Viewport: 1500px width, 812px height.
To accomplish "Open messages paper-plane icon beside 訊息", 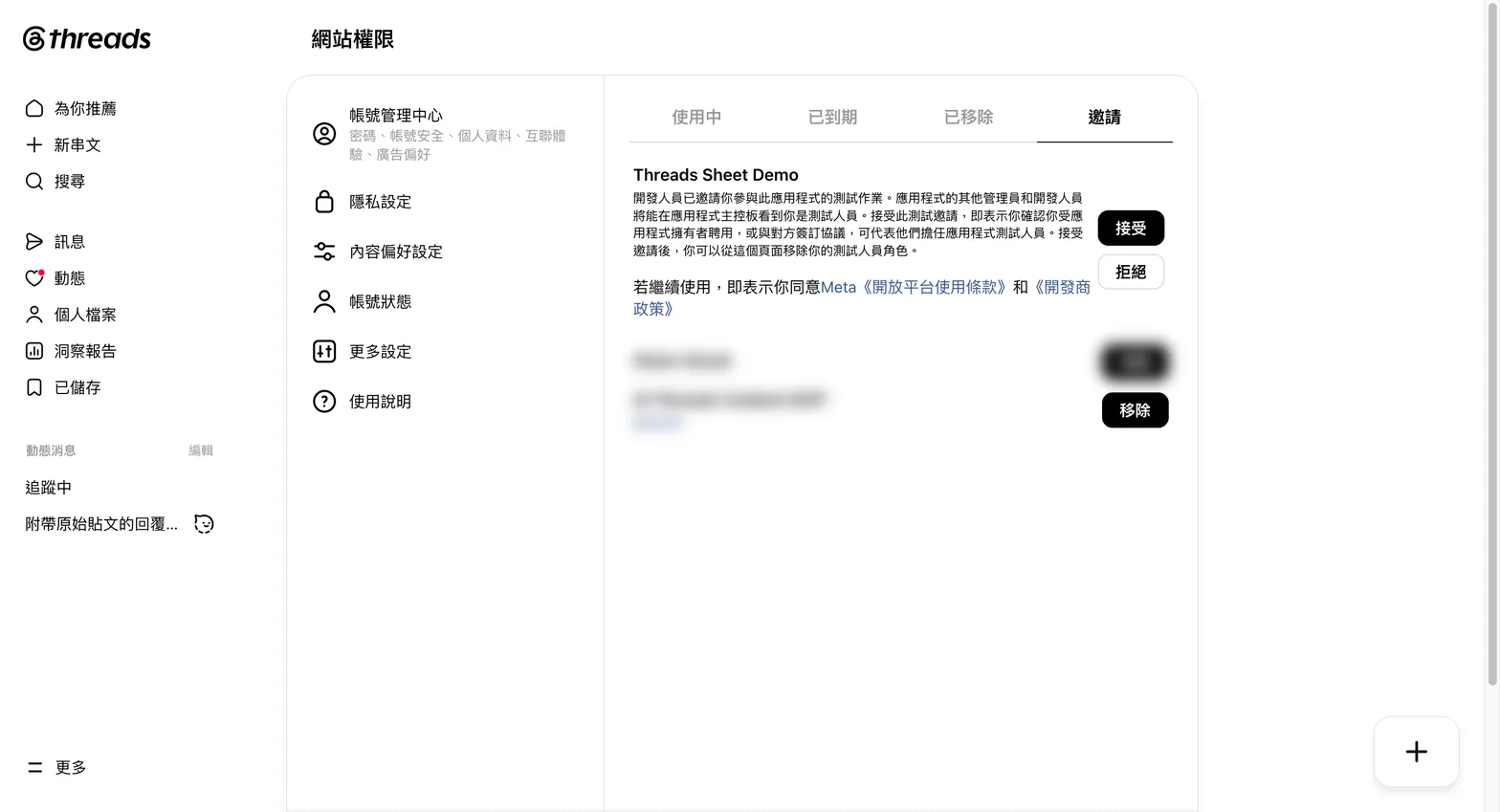I will click(x=34, y=241).
